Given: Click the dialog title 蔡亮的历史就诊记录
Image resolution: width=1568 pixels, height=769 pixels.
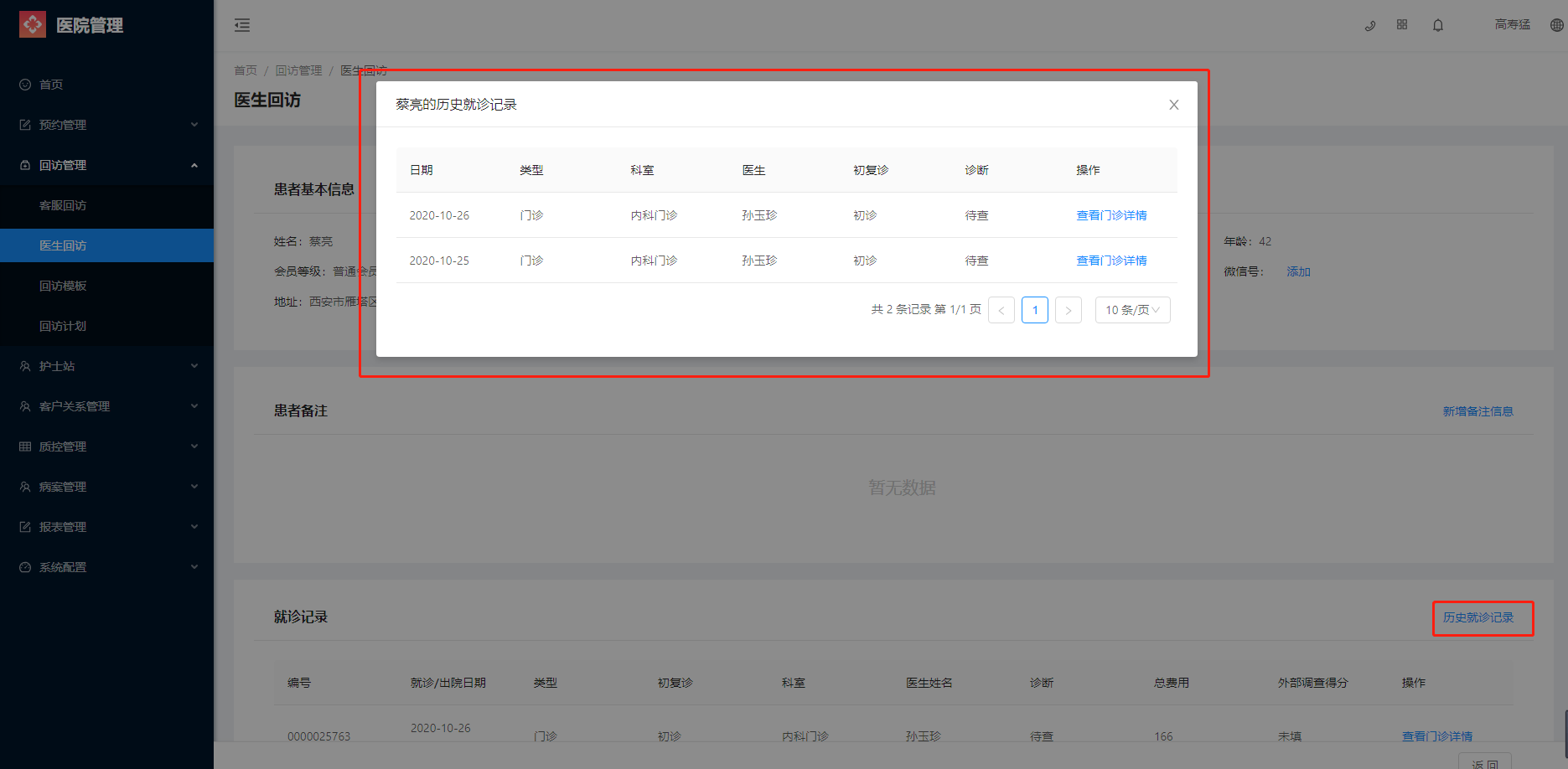Looking at the screenshot, I should point(456,105).
